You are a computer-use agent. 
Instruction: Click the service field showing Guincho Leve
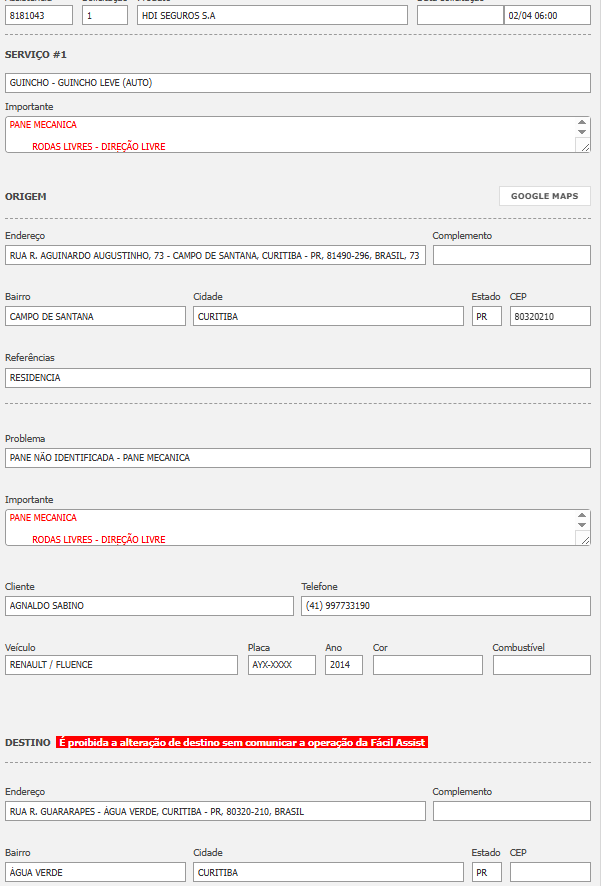pyautogui.click(x=297, y=83)
